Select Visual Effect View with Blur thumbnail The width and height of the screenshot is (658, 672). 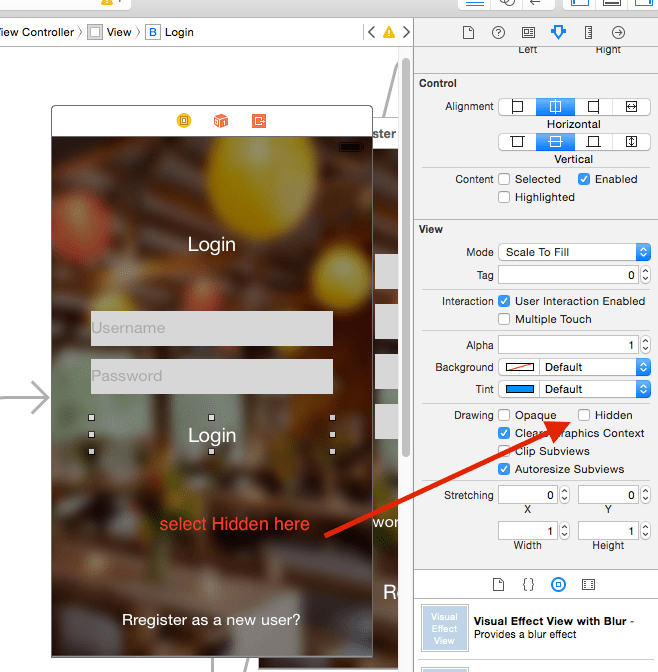(445, 628)
